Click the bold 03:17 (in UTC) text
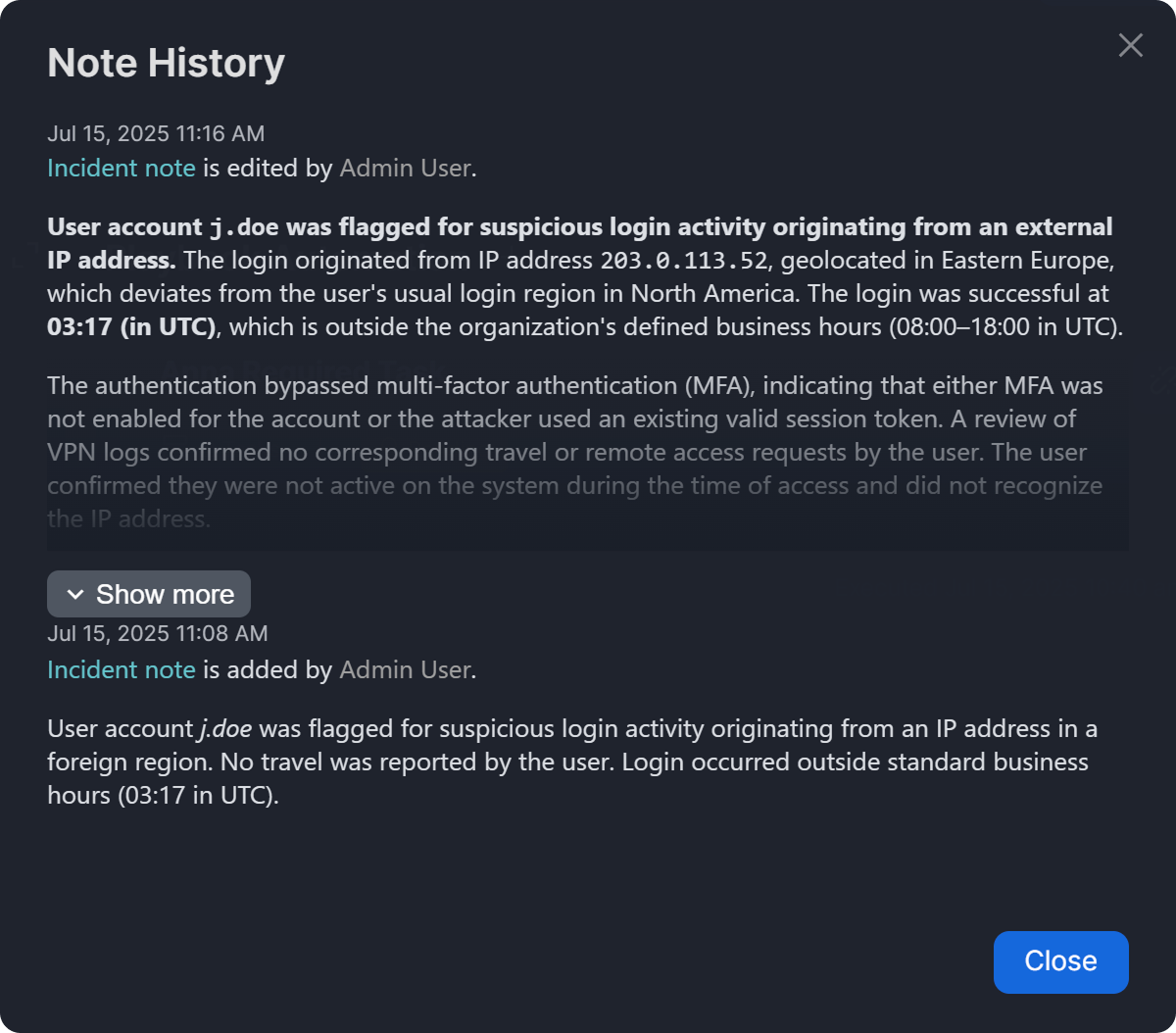Image resolution: width=1176 pixels, height=1033 pixels. (x=131, y=326)
